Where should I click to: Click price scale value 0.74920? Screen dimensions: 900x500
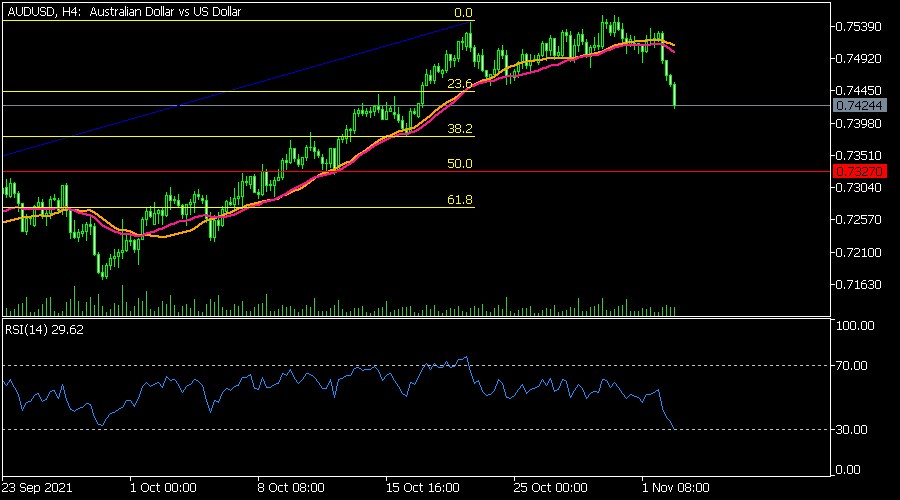click(x=859, y=59)
